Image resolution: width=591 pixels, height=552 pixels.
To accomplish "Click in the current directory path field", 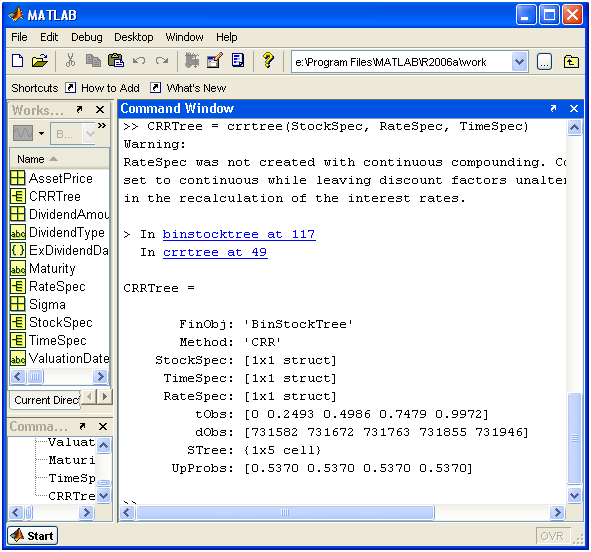I will (x=401, y=62).
